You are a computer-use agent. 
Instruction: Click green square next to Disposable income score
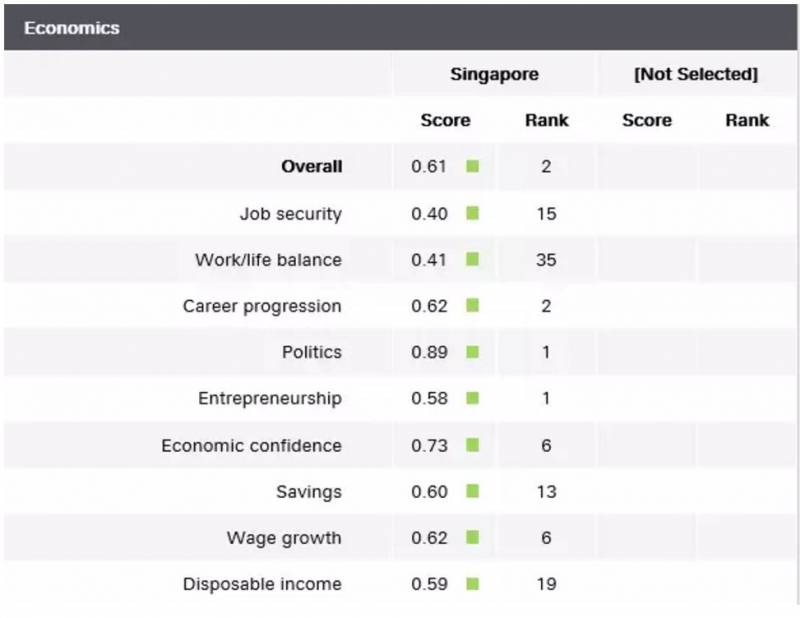(472, 584)
